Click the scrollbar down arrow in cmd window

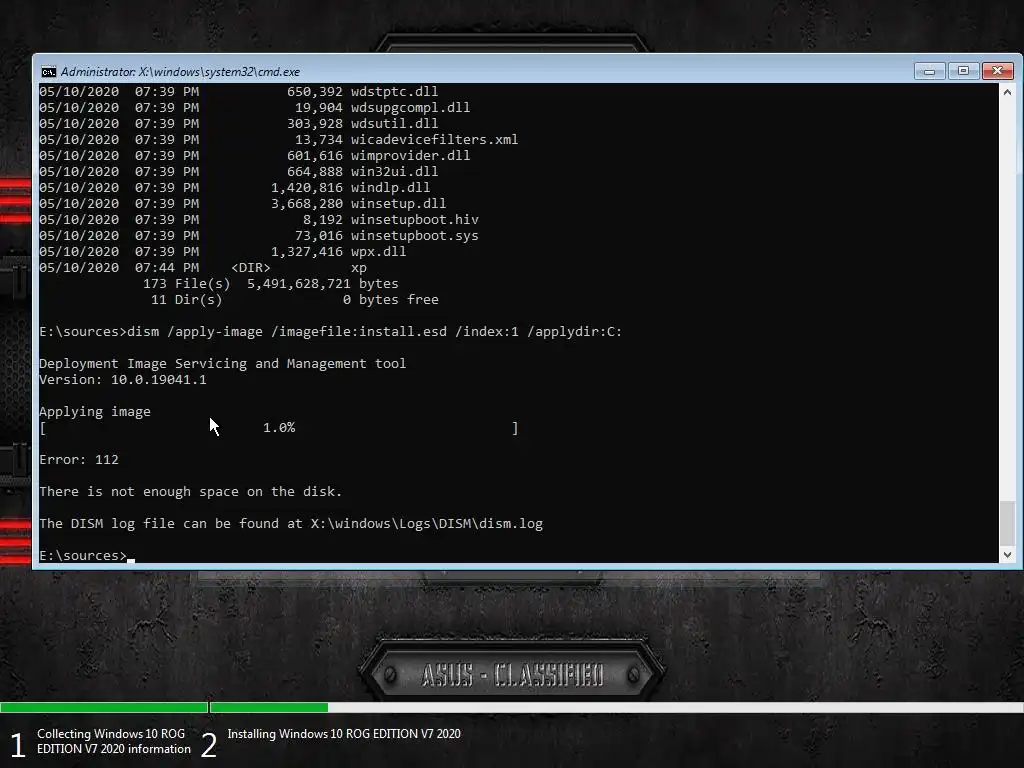pyautogui.click(x=1007, y=554)
